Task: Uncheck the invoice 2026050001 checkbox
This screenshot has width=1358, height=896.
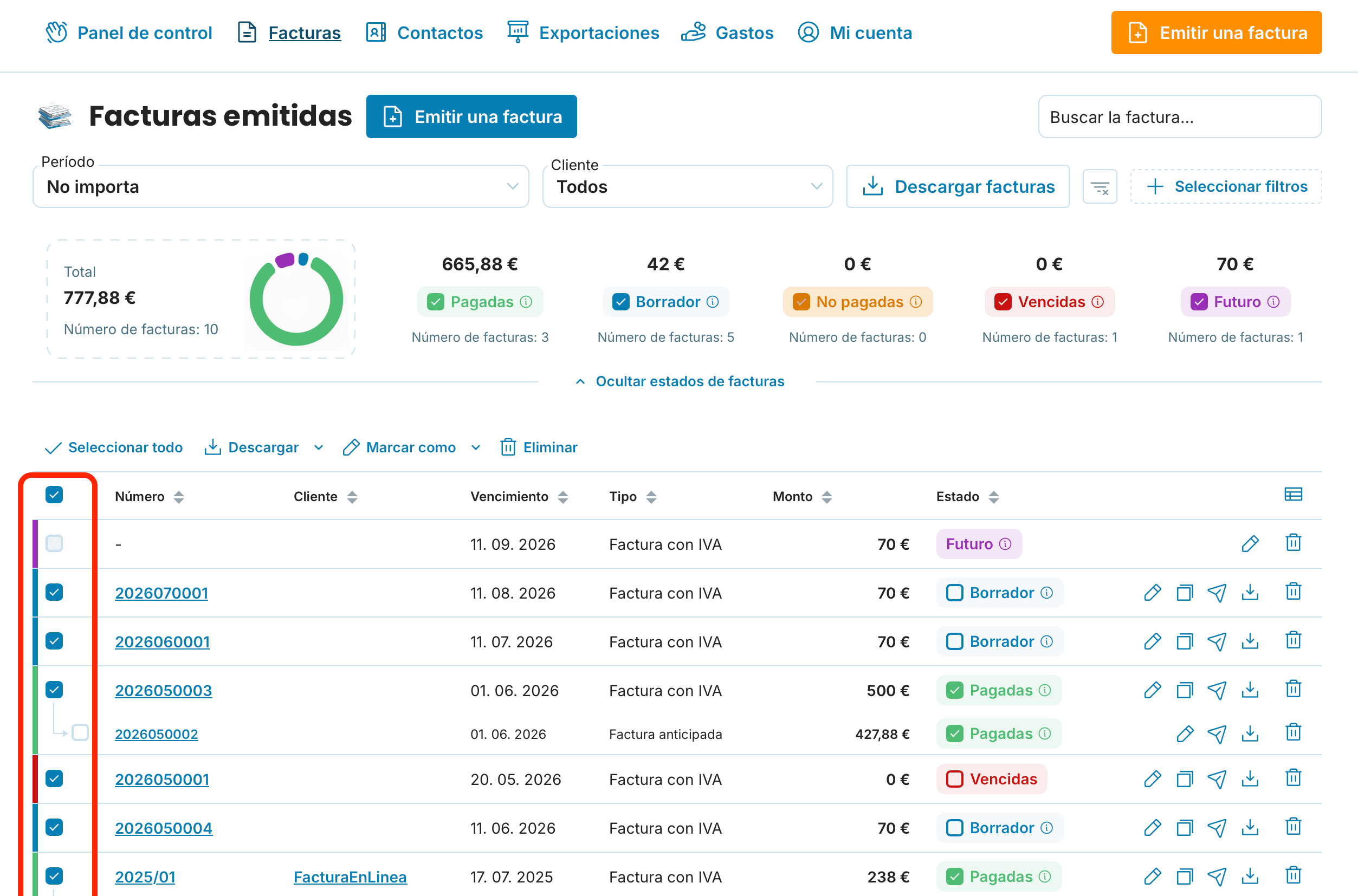Action: 54,778
